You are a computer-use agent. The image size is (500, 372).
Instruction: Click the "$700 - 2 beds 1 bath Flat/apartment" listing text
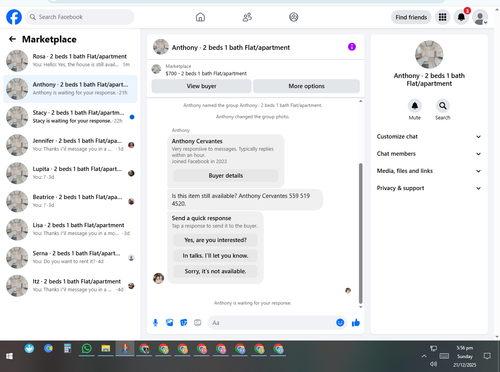[206, 73]
